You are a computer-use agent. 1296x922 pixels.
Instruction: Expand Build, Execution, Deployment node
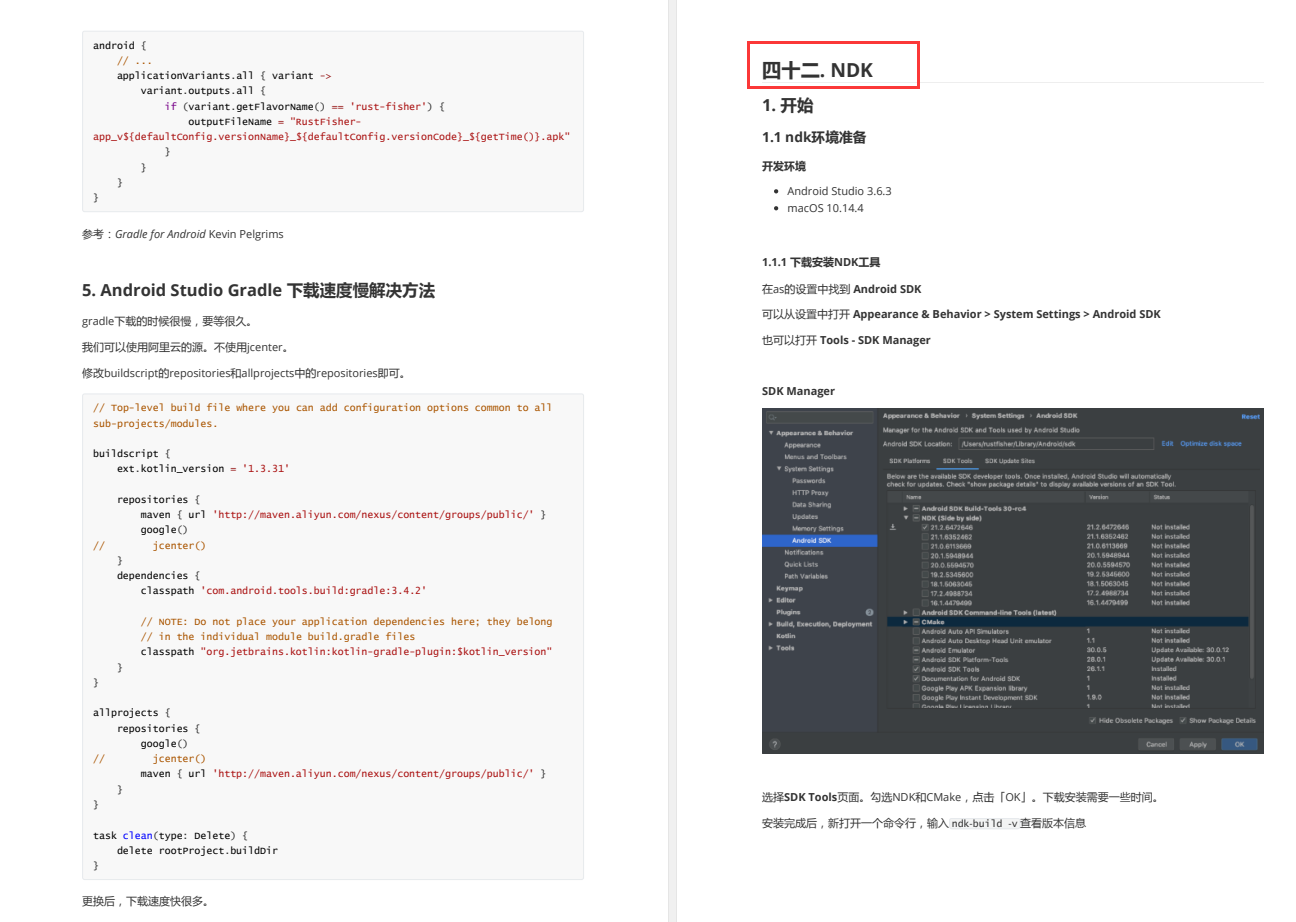[x=771, y=624]
